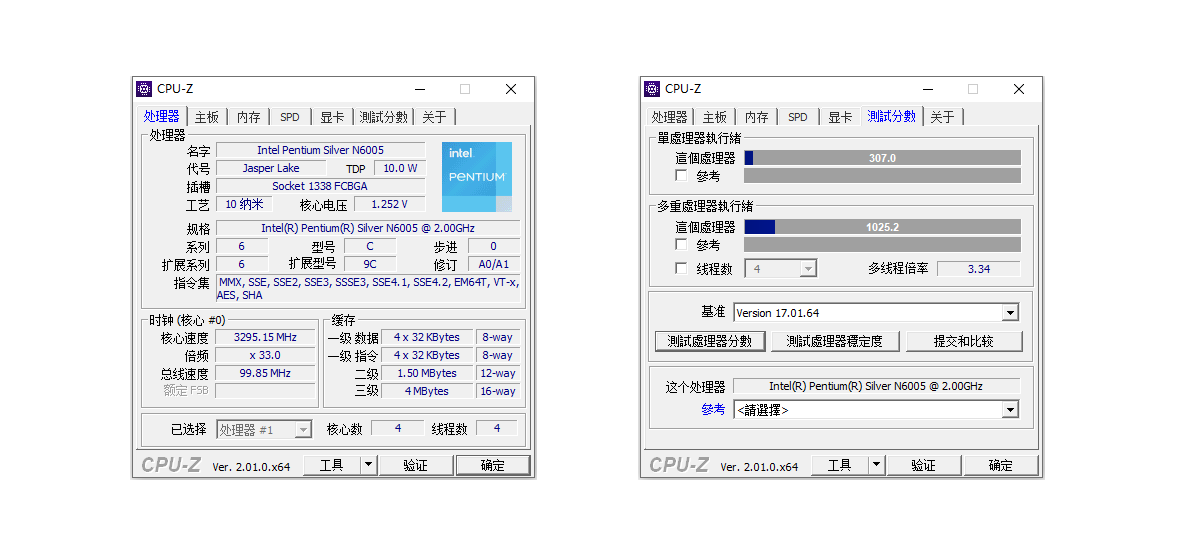The width and height of the screenshot is (1179, 543).
Task: Click the 核心速度 3295.15 MHz value
Action: 265,337
